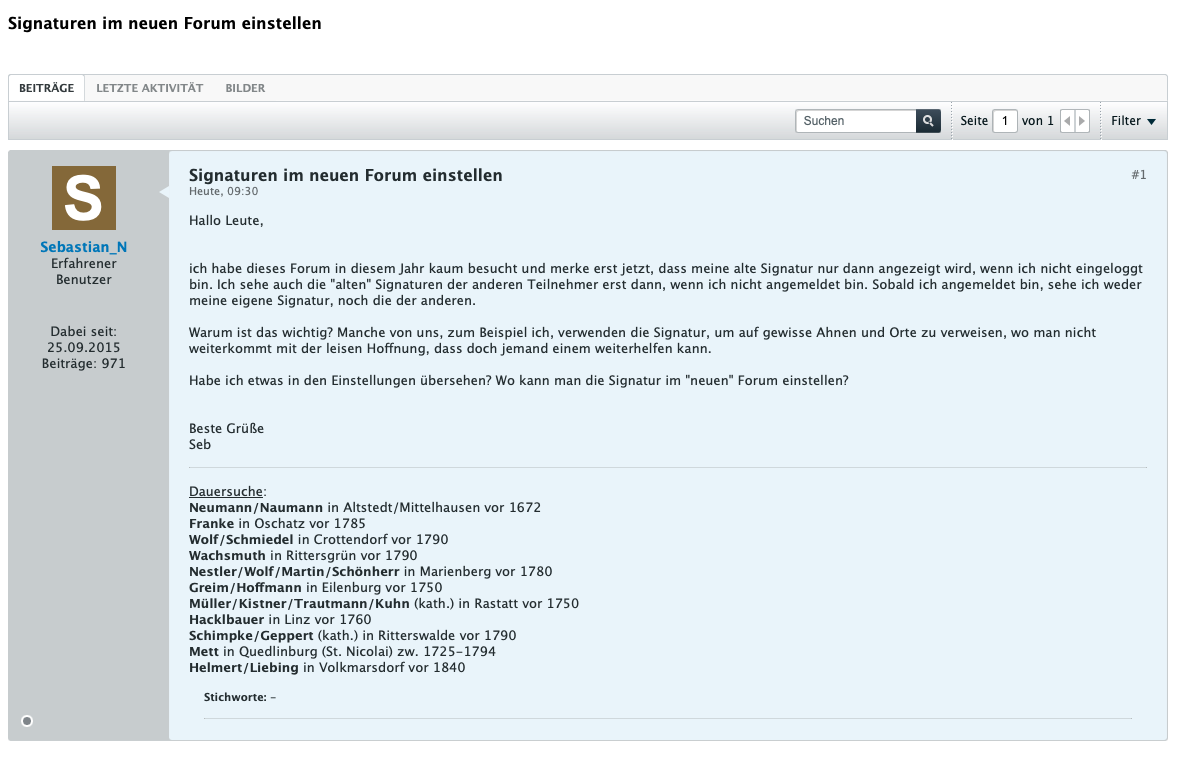1184x765 pixels.
Task: Click the thread heading at page top
Action: click(x=165, y=23)
